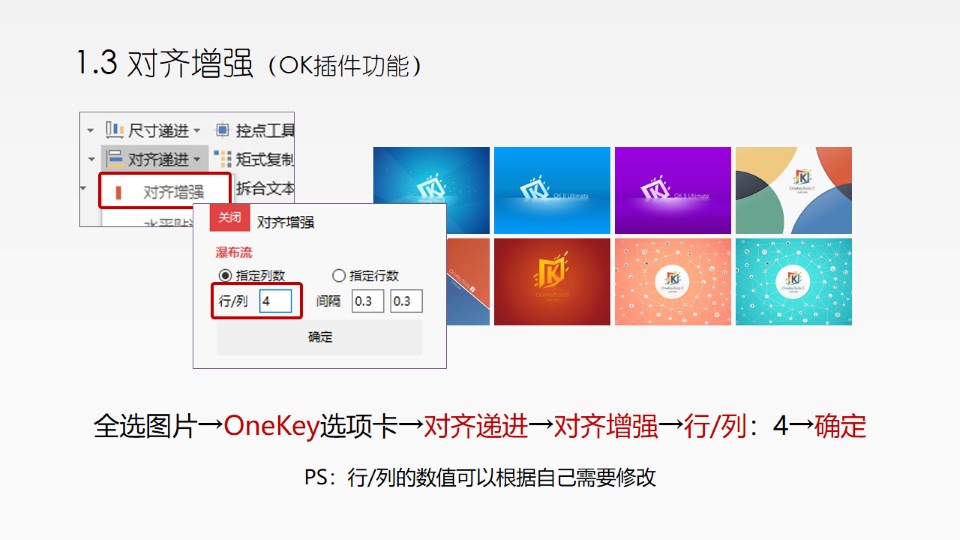This screenshot has height=540, width=960.
Task: Expand the 尺寸递进 dropdown arrow
Action: [x=197, y=130]
